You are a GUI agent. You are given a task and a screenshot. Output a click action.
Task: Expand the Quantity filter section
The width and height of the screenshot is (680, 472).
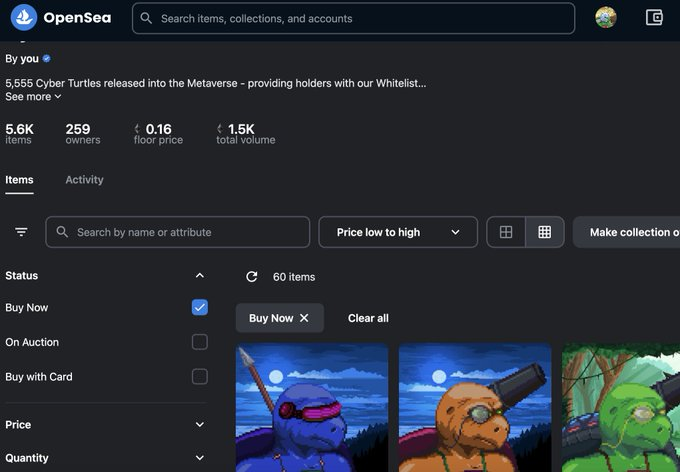199,458
